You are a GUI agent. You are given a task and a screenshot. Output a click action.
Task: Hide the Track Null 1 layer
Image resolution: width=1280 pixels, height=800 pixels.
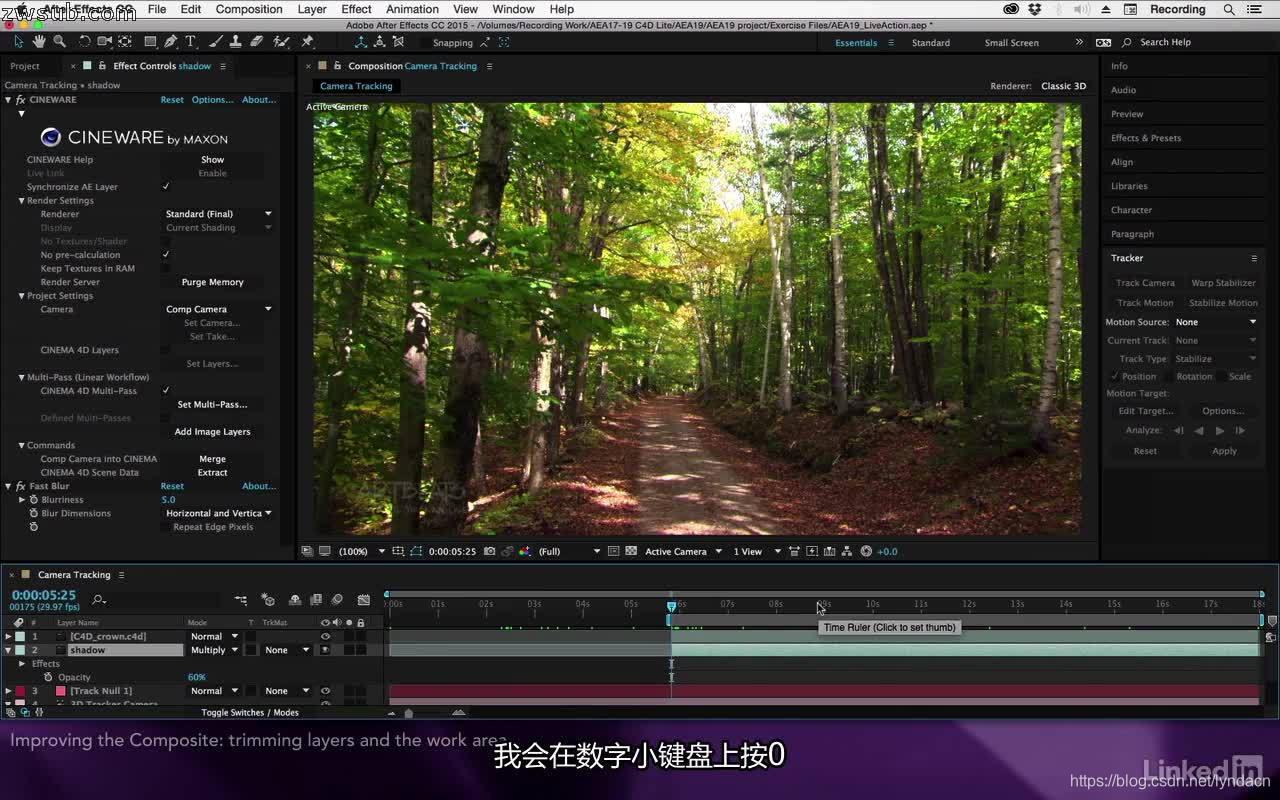(325, 691)
